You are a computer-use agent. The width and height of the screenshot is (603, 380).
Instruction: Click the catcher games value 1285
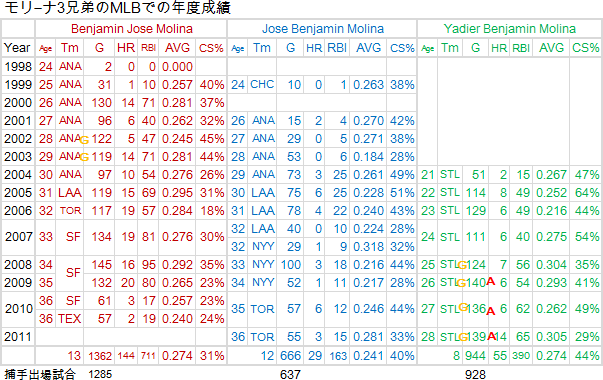point(100,374)
